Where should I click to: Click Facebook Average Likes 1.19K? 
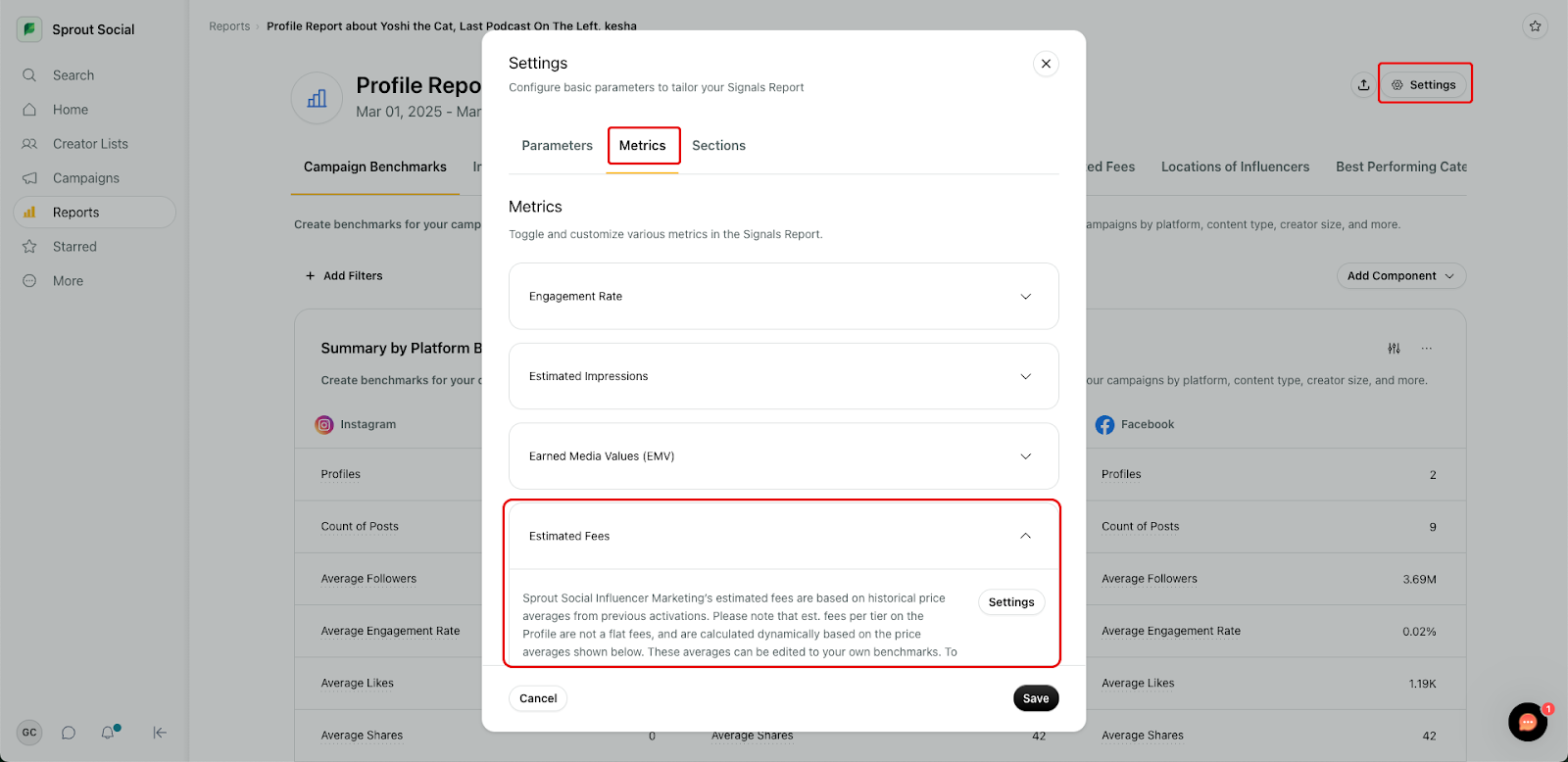tap(1422, 684)
